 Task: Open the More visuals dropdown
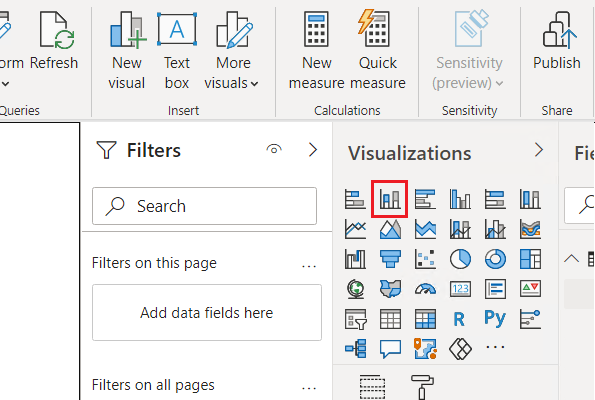coord(231,50)
